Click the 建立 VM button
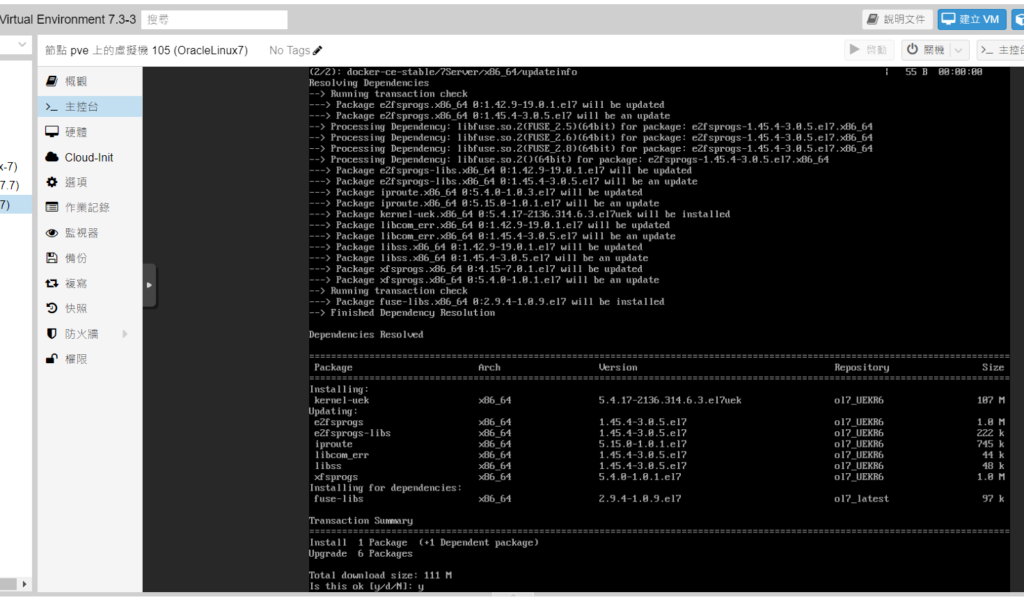1024x597 pixels. click(x=971, y=19)
